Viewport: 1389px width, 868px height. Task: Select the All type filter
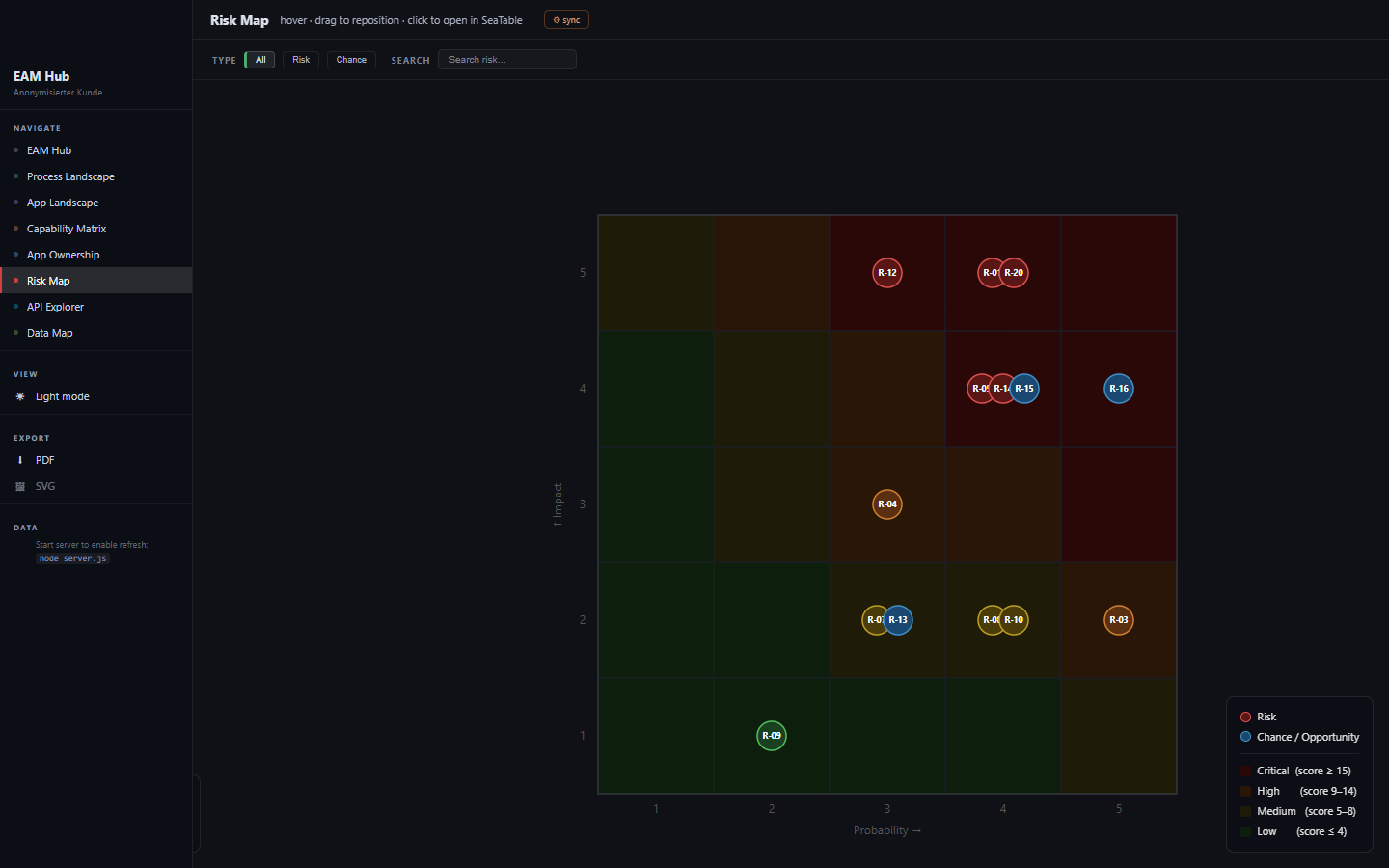coord(260,60)
